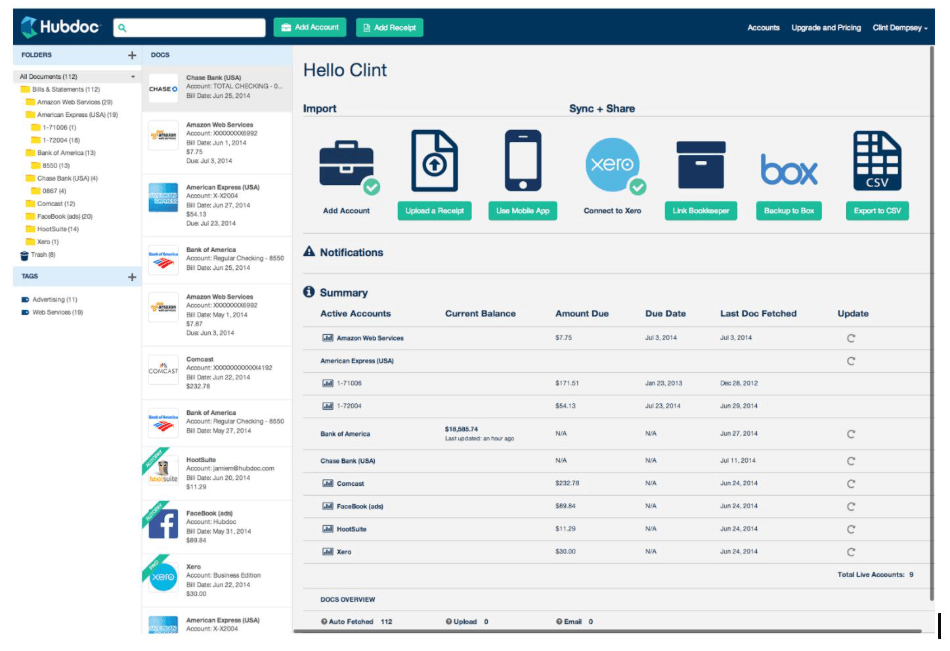Image resolution: width=950 pixels, height=651 pixels.
Task: Click the Box logo icon
Action: point(789,169)
